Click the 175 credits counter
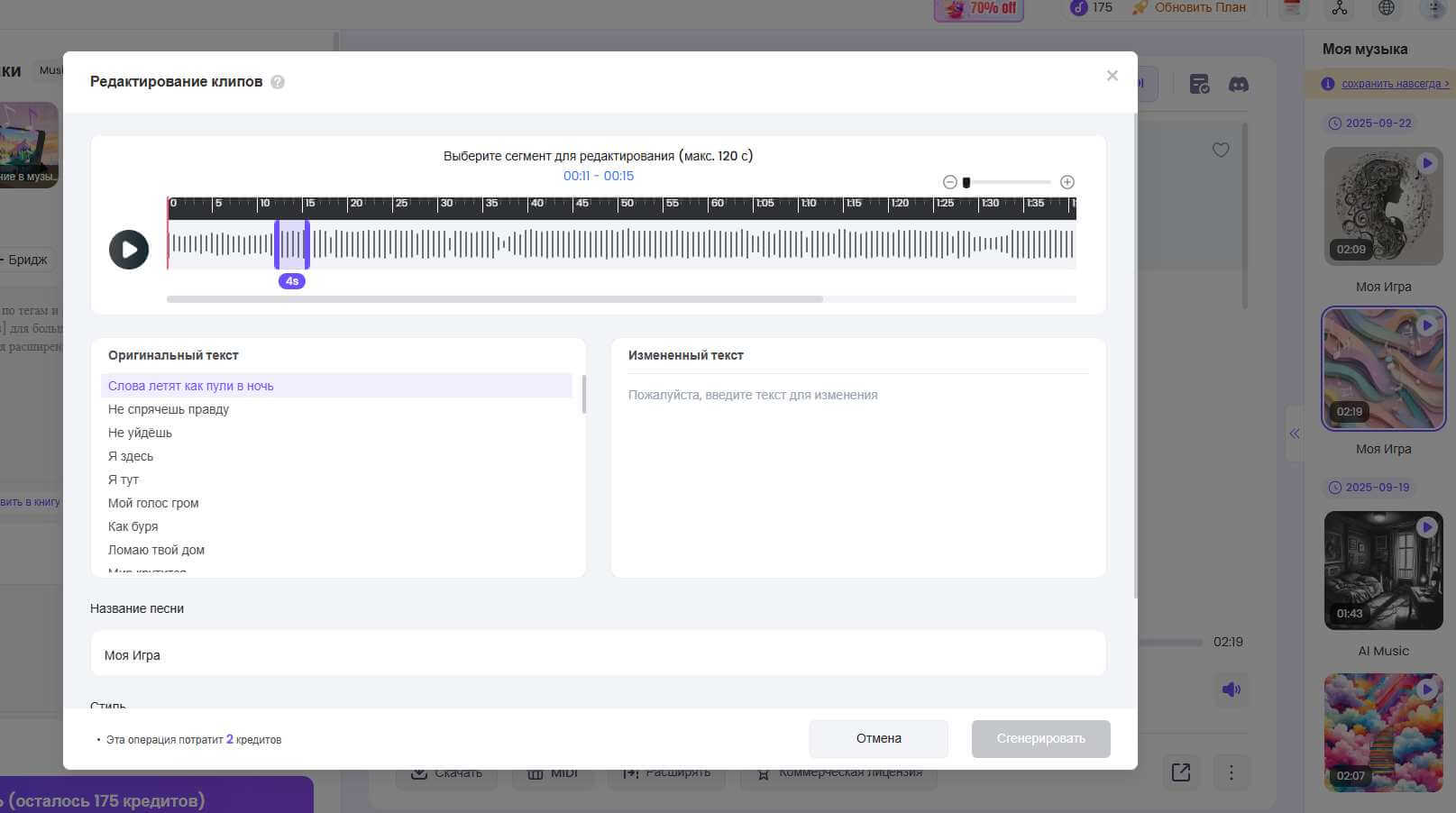Viewport: 1456px width, 813px height. (1091, 7)
